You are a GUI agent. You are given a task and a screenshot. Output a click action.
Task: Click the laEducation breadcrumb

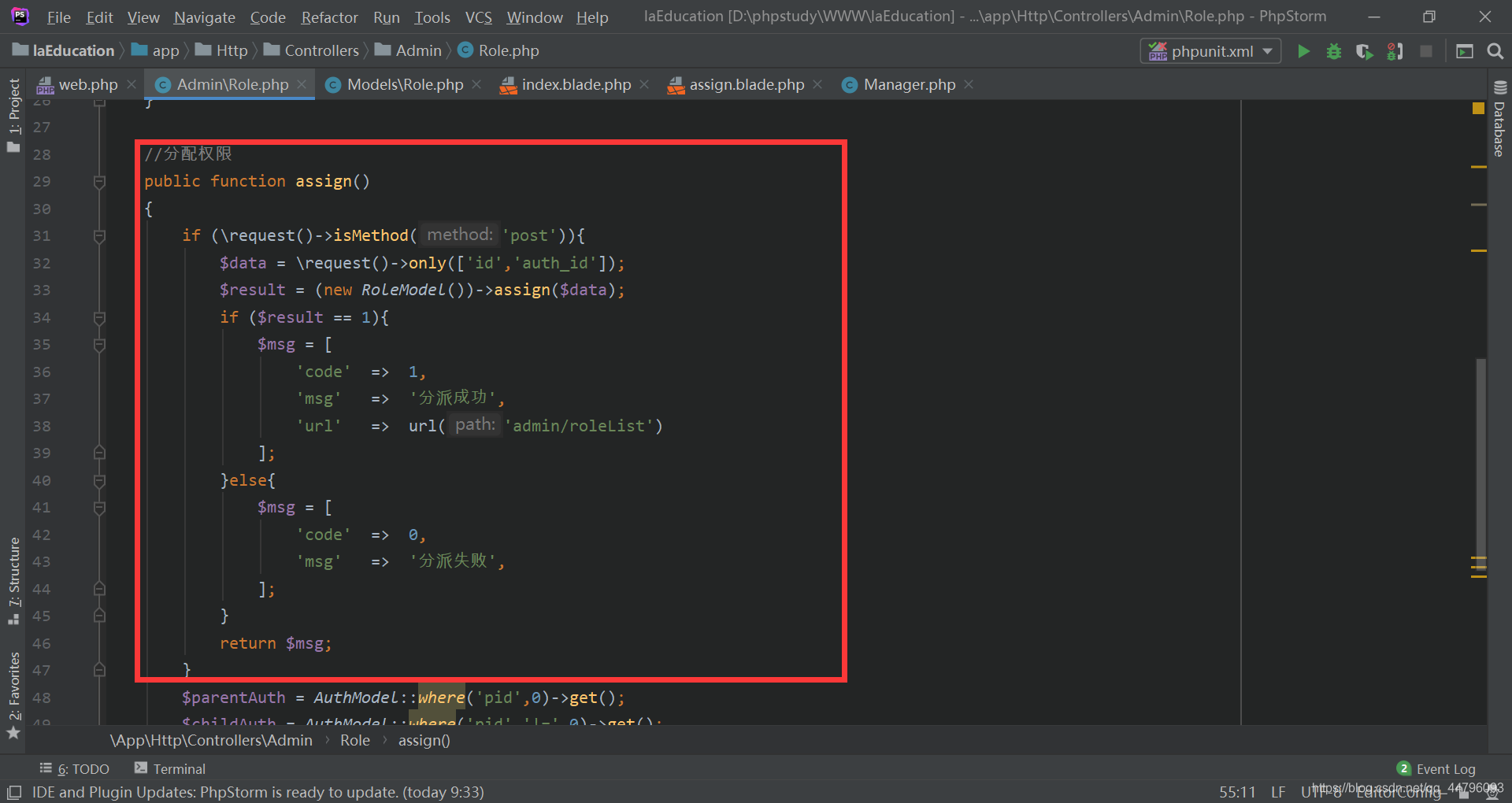pyautogui.click(x=64, y=50)
